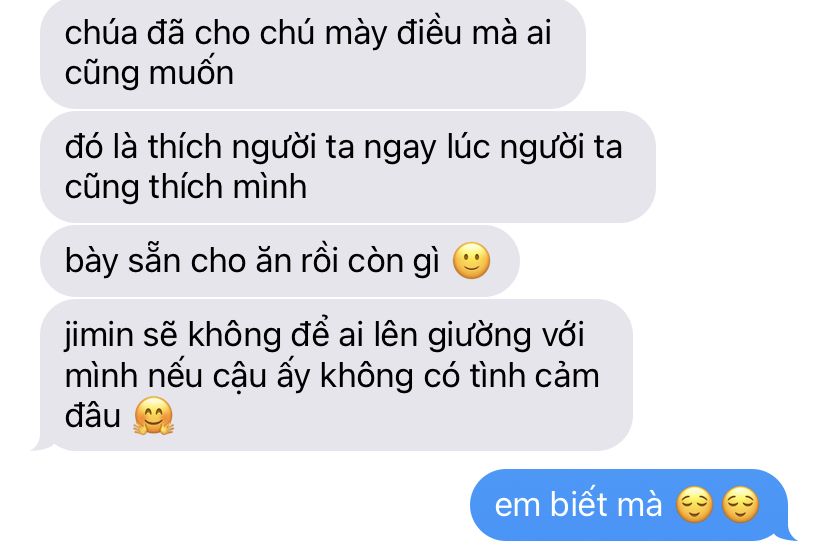Click the text "cũng muốn"
828x549 pixels.
pyautogui.click(x=149, y=74)
